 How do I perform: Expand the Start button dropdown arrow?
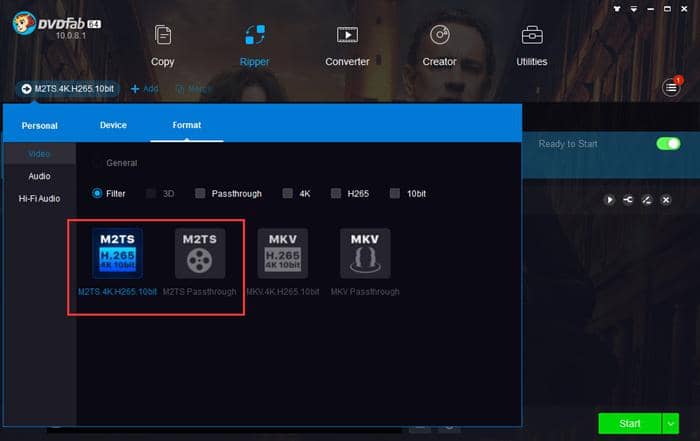(671, 423)
